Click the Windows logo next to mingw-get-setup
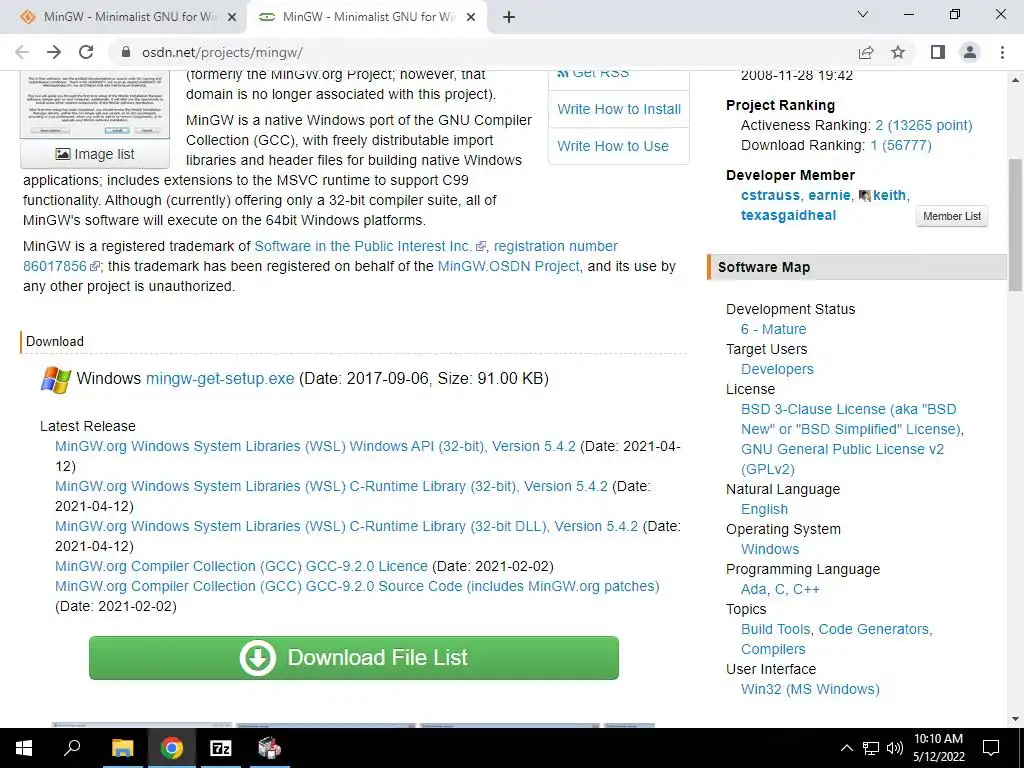1024x768 pixels. (x=56, y=379)
